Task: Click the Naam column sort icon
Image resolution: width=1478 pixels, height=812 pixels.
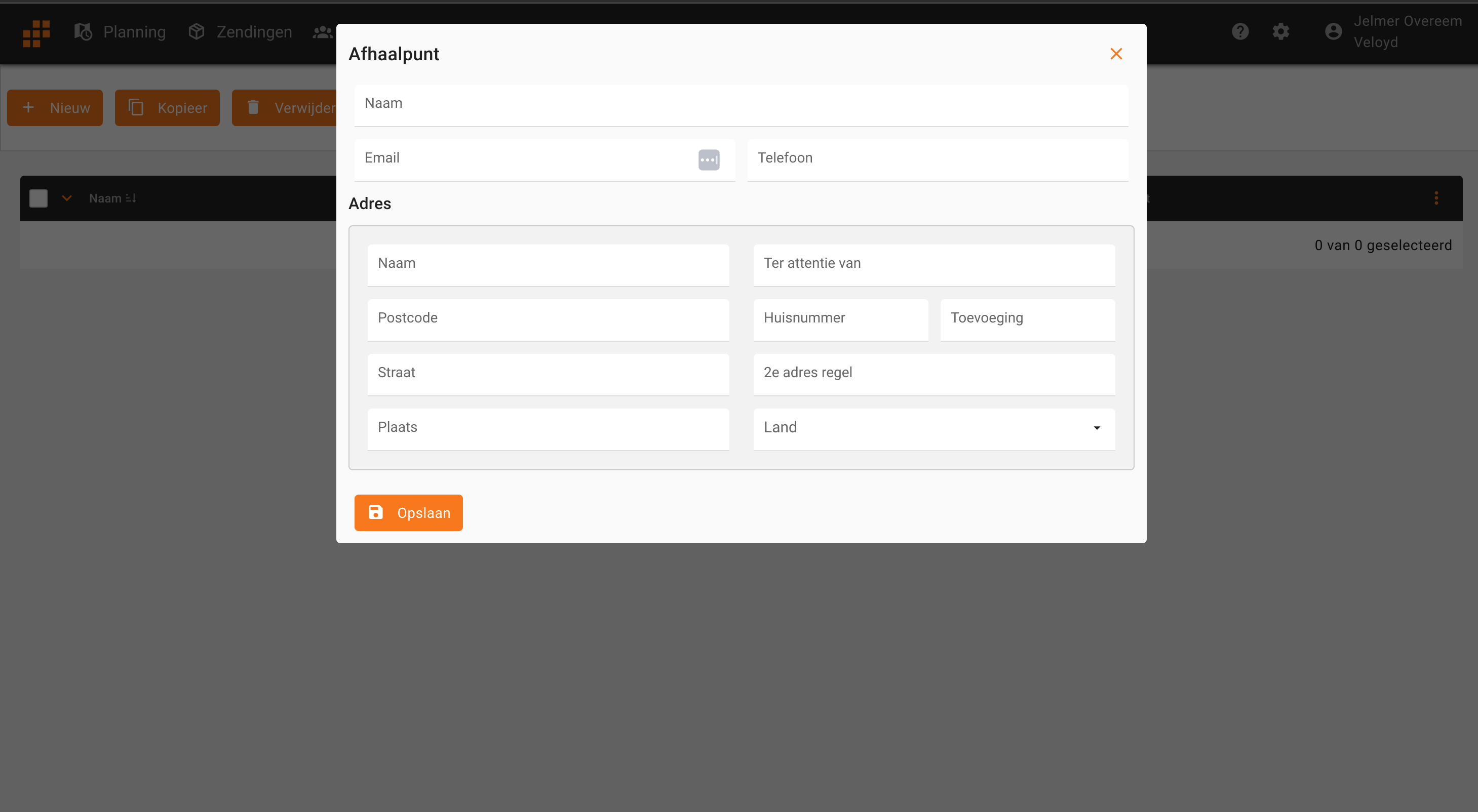Action: tap(131, 198)
